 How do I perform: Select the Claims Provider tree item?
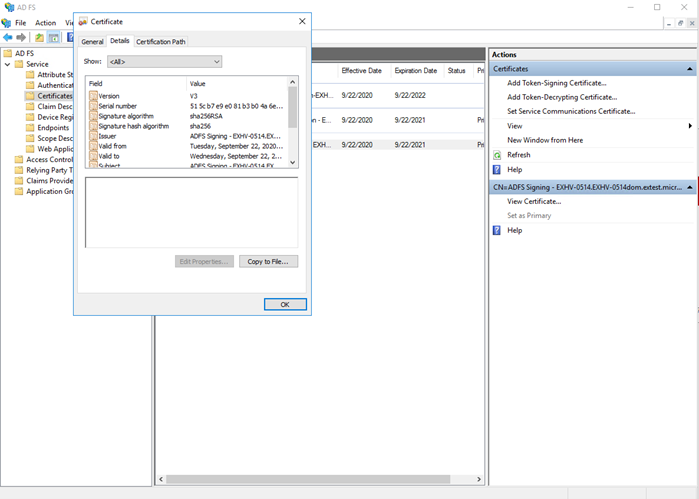point(49,181)
